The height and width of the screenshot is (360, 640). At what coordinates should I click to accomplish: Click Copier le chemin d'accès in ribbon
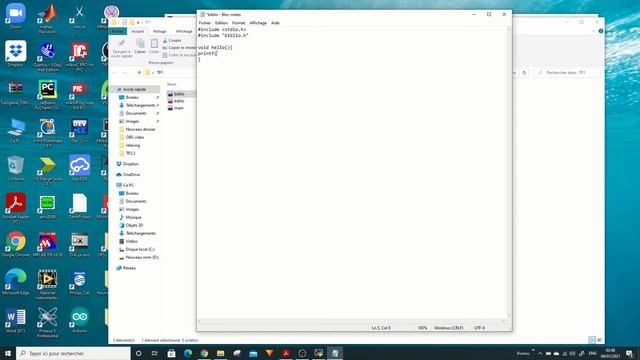(x=180, y=48)
